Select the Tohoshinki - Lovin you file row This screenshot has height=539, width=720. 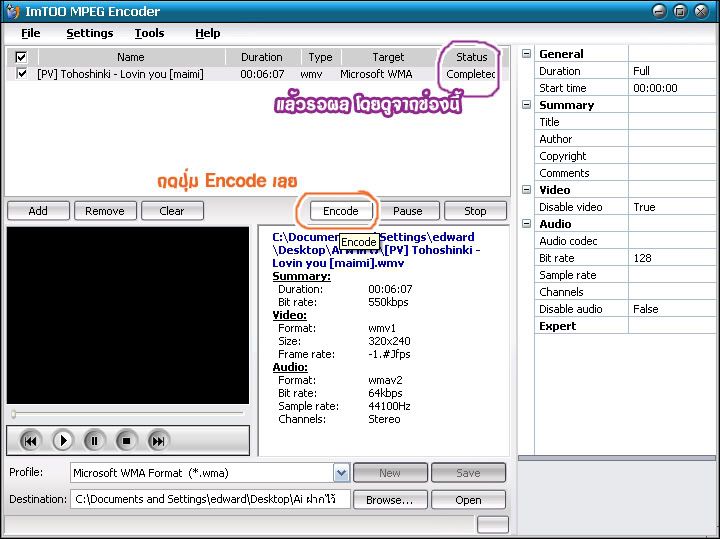pyautogui.click(x=257, y=74)
